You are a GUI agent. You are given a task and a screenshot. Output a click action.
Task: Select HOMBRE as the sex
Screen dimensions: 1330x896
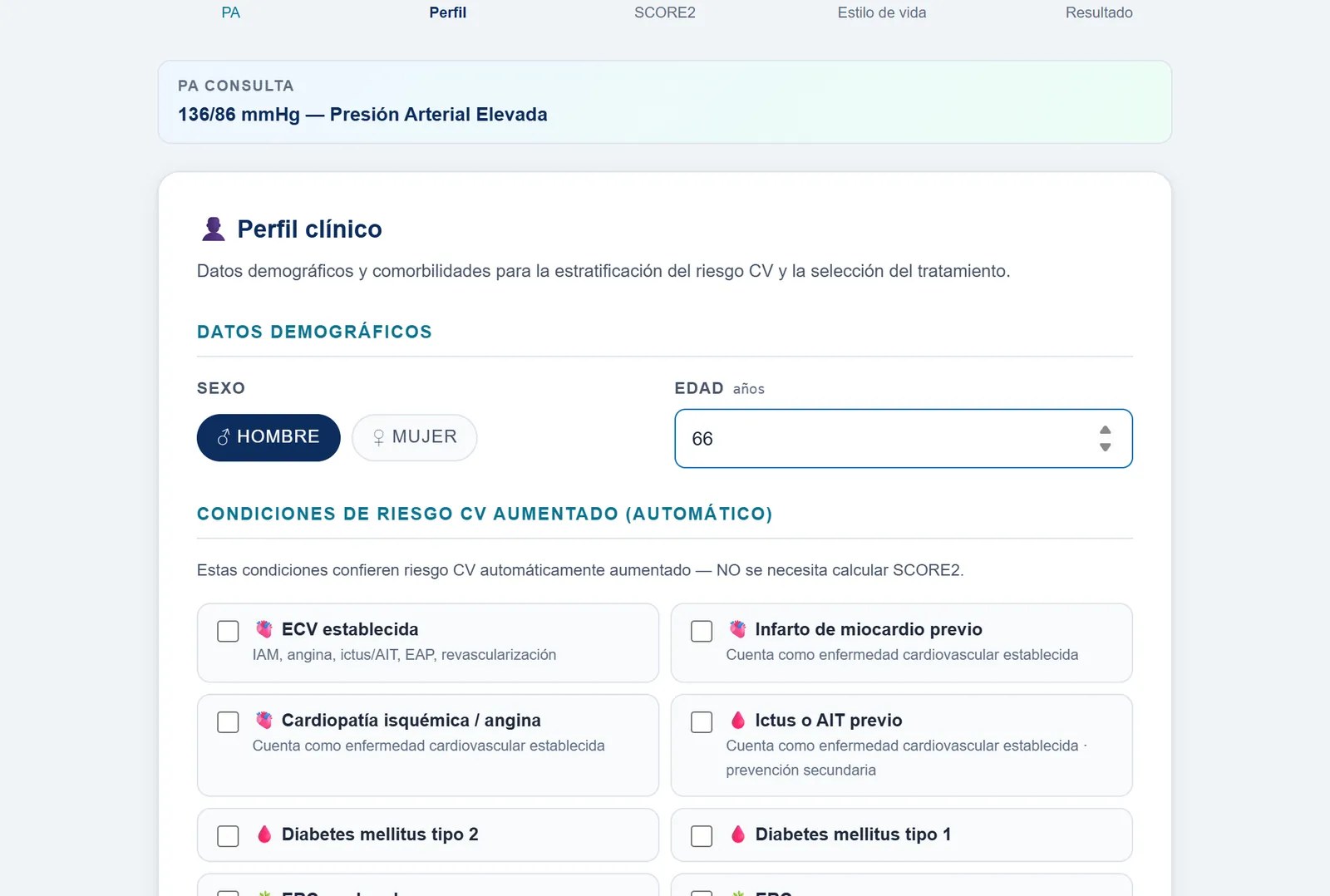pyautogui.click(x=268, y=437)
